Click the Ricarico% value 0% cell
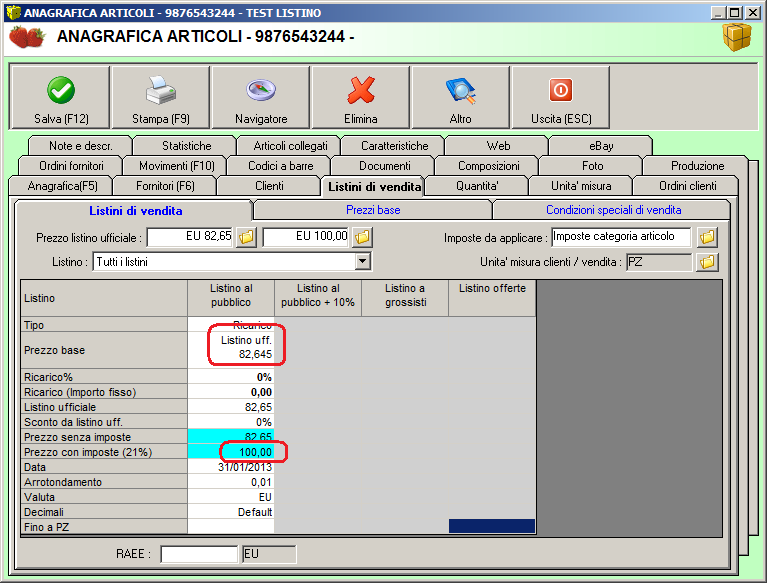 (231, 377)
